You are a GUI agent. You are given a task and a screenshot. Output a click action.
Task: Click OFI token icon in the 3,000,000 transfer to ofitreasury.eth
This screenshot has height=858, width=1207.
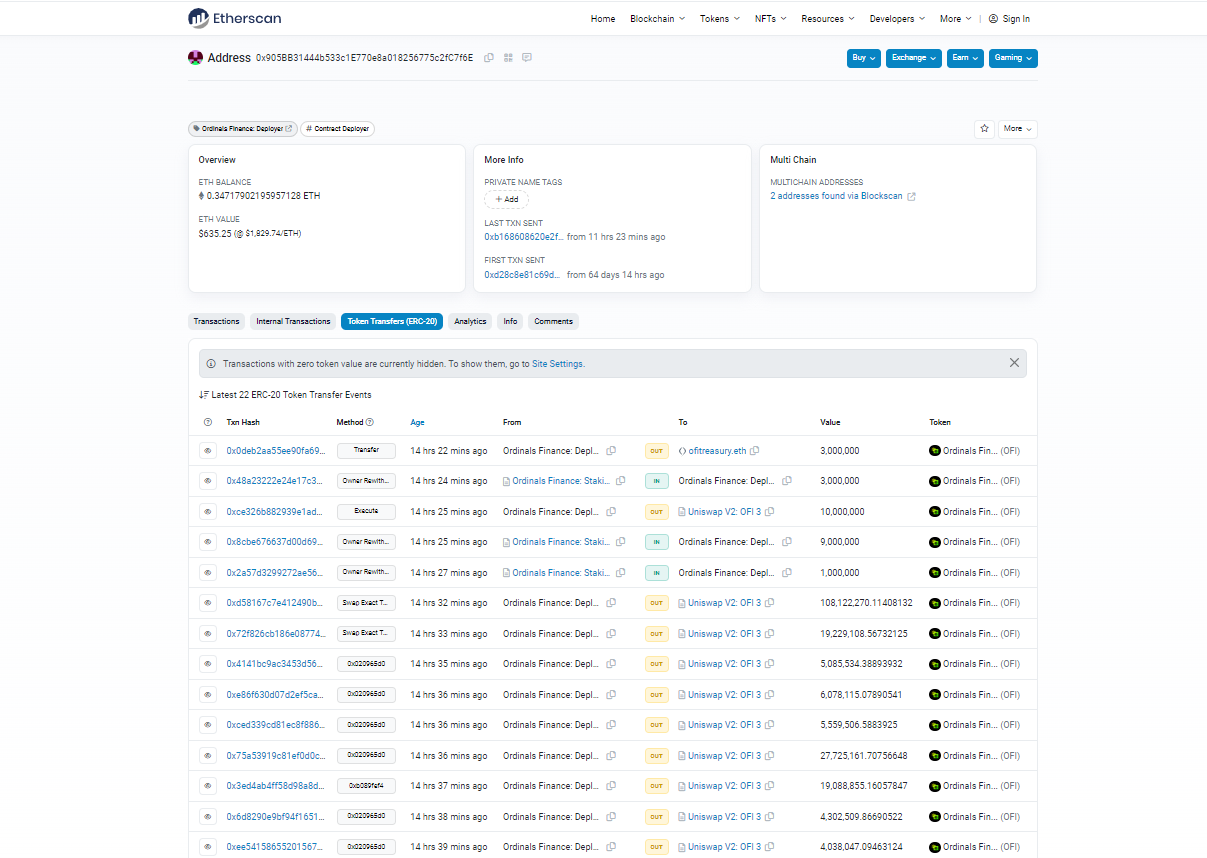click(935, 451)
